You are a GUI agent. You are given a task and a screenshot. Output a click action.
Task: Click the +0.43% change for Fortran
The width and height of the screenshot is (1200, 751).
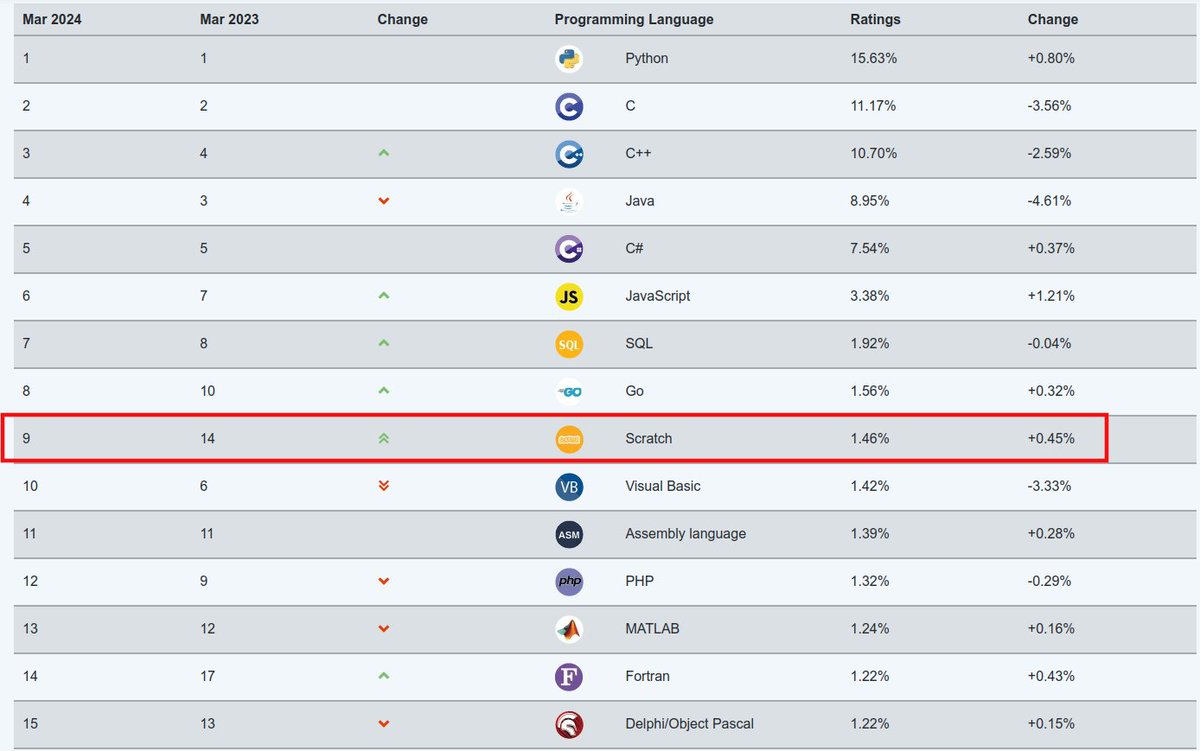(1051, 676)
